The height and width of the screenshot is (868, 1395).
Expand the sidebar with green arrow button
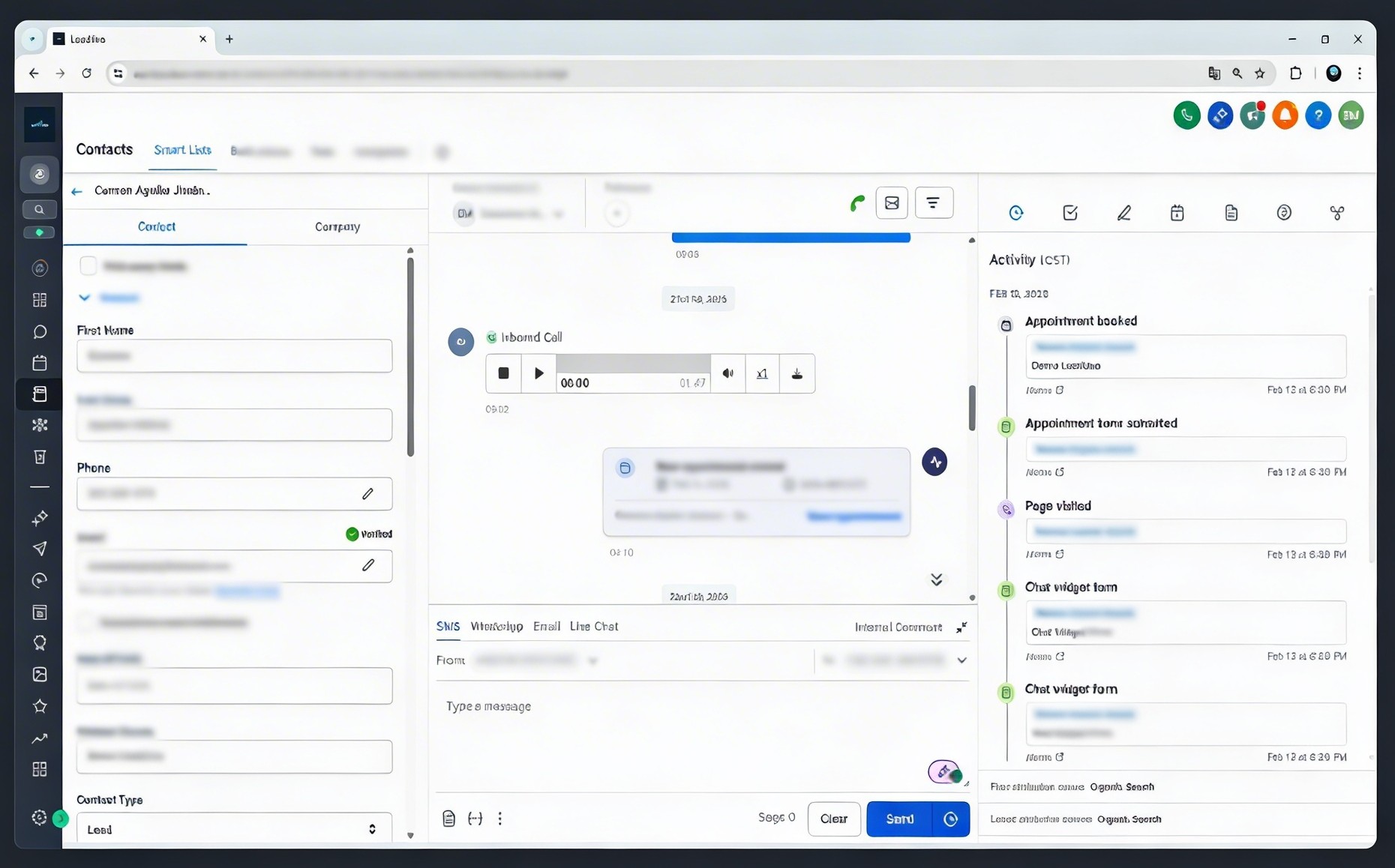pos(61,819)
